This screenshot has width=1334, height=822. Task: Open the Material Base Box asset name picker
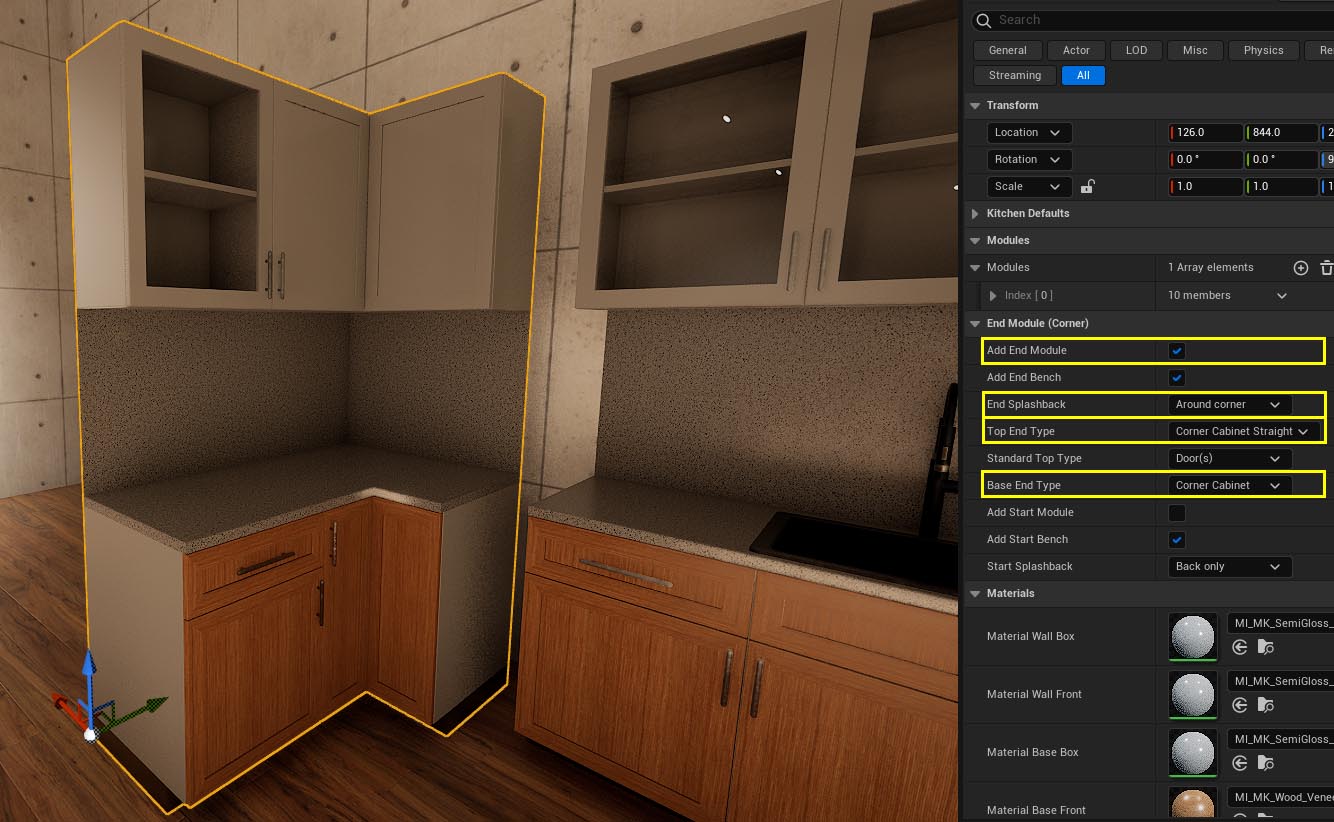point(1281,739)
